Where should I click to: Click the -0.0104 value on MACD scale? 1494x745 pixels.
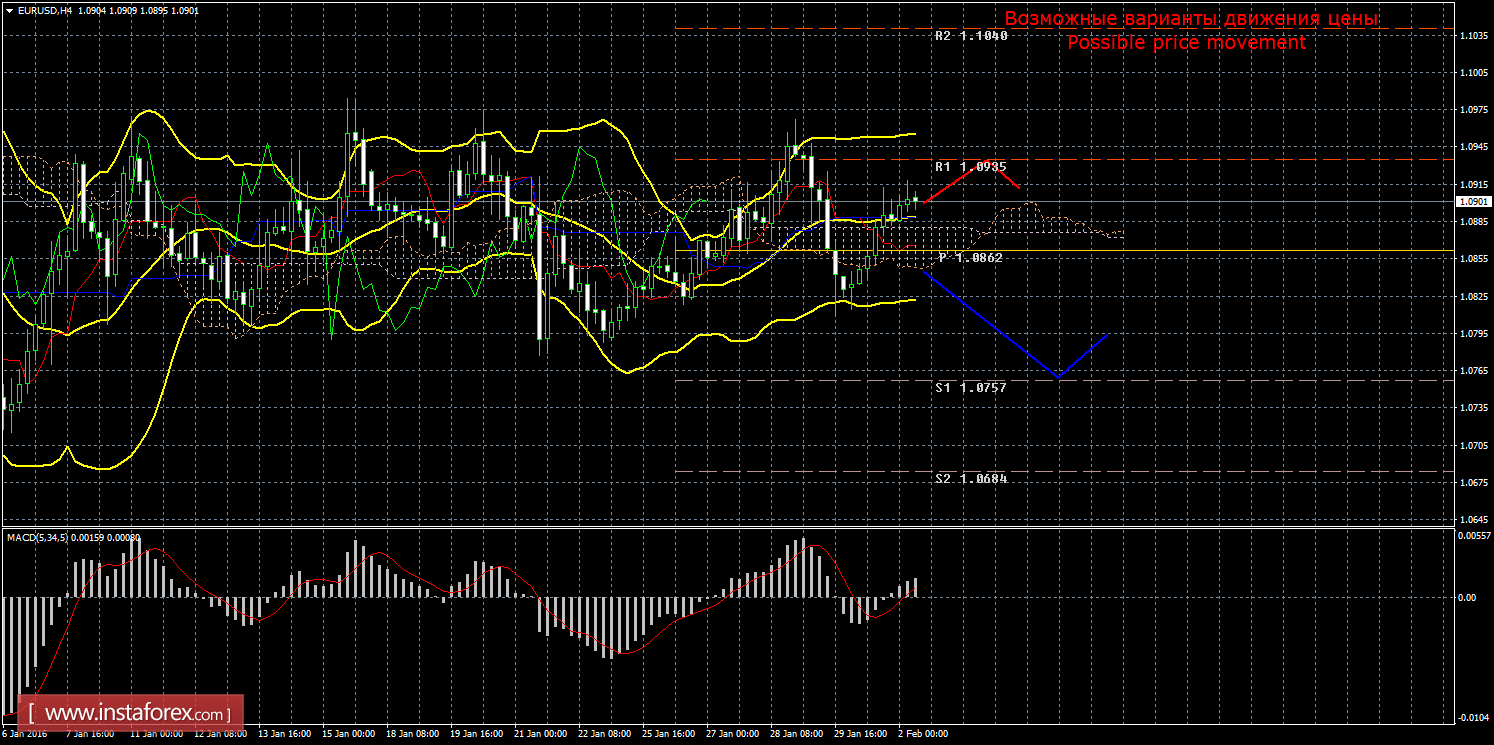(x=1473, y=718)
